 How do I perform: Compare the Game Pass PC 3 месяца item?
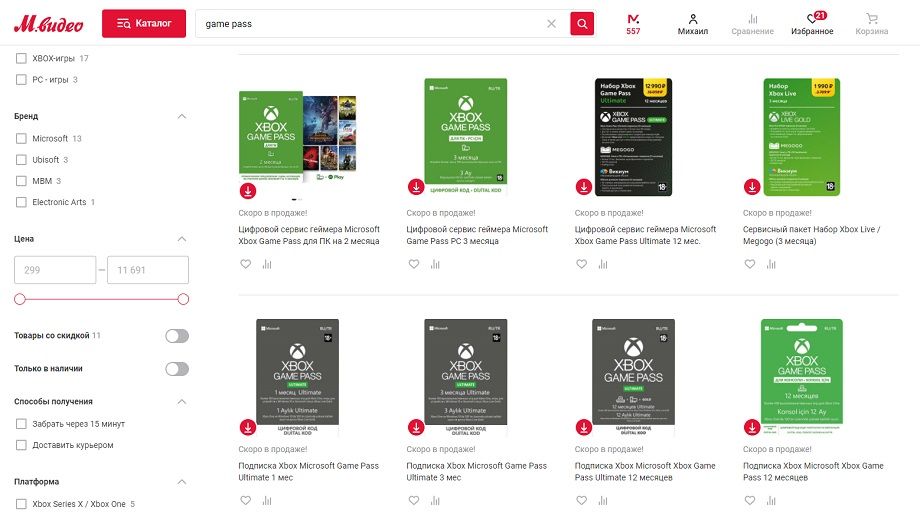(x=435, y=264)
